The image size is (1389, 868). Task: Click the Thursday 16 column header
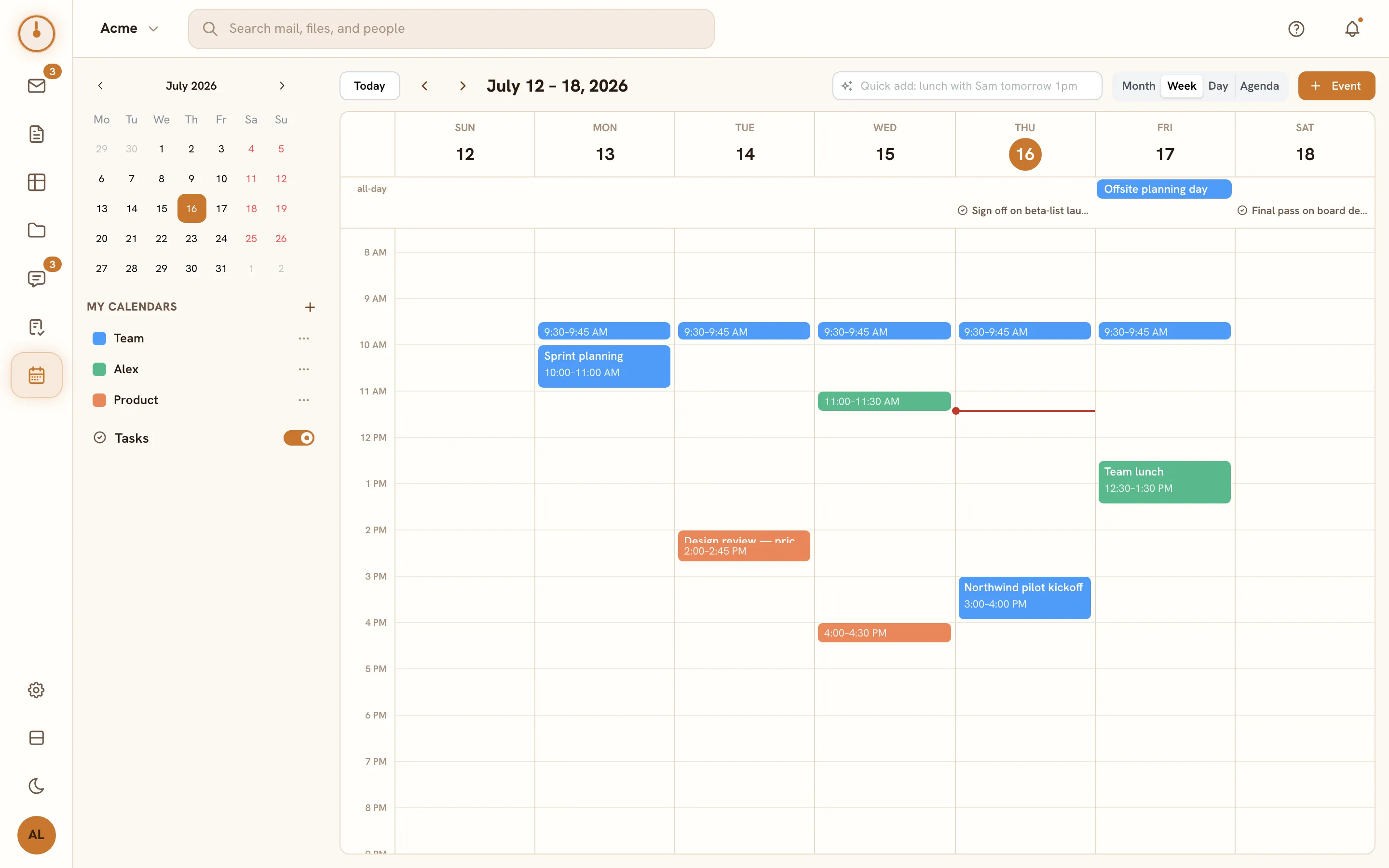pos(1024,145)
